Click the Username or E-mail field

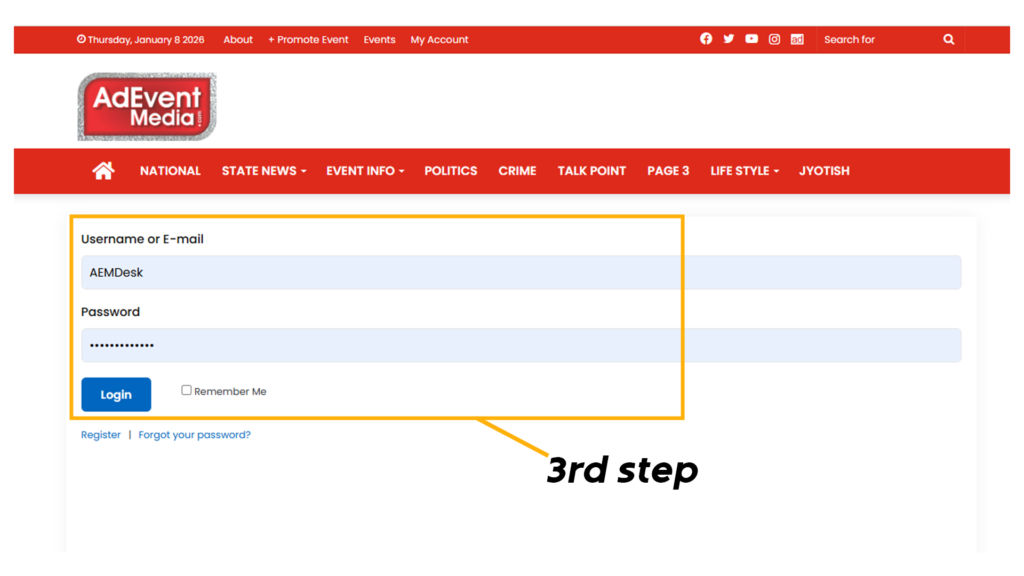[x=520, y=273]
